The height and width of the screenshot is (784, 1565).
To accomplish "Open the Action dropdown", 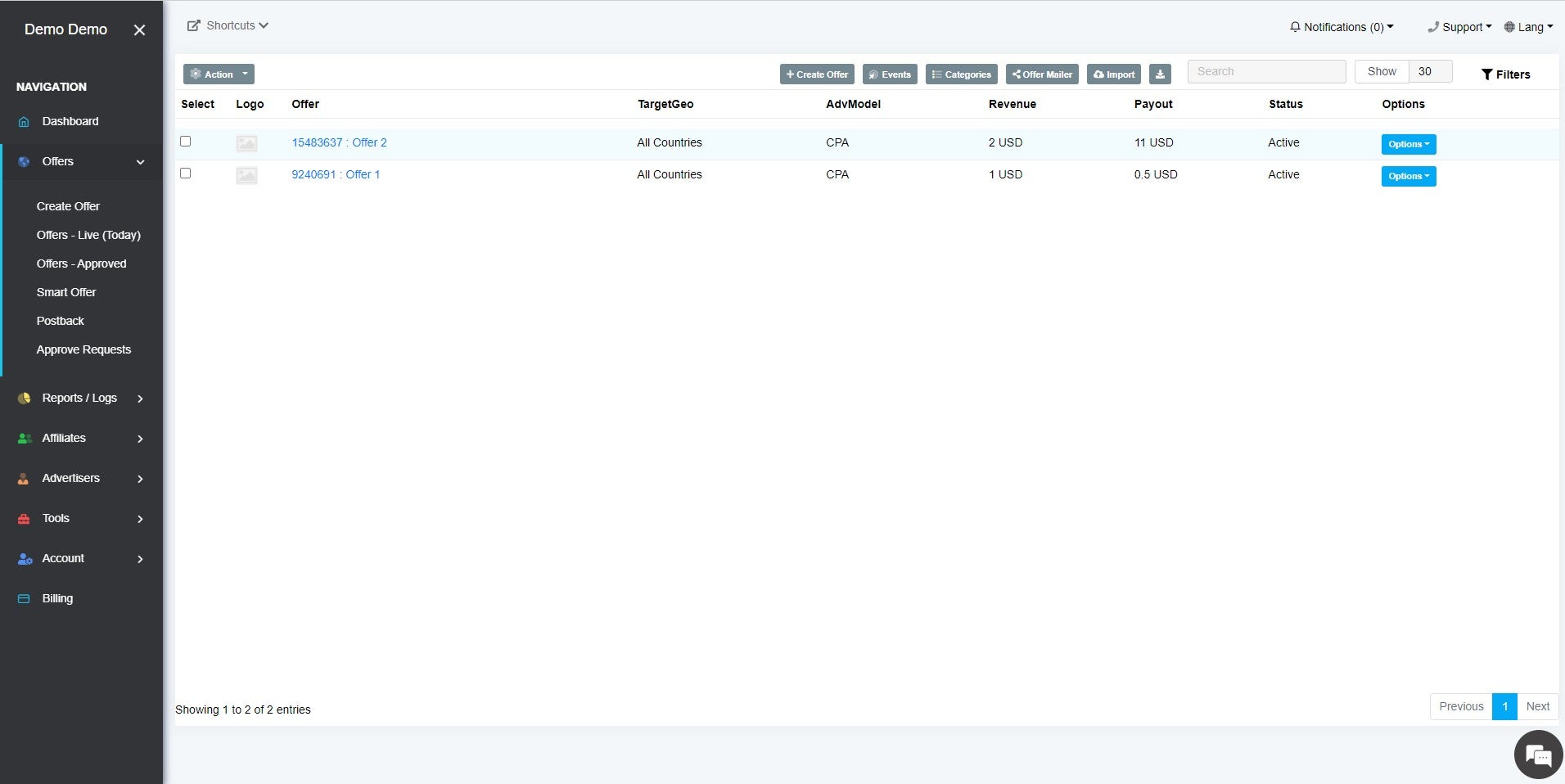I will (219, 74).
